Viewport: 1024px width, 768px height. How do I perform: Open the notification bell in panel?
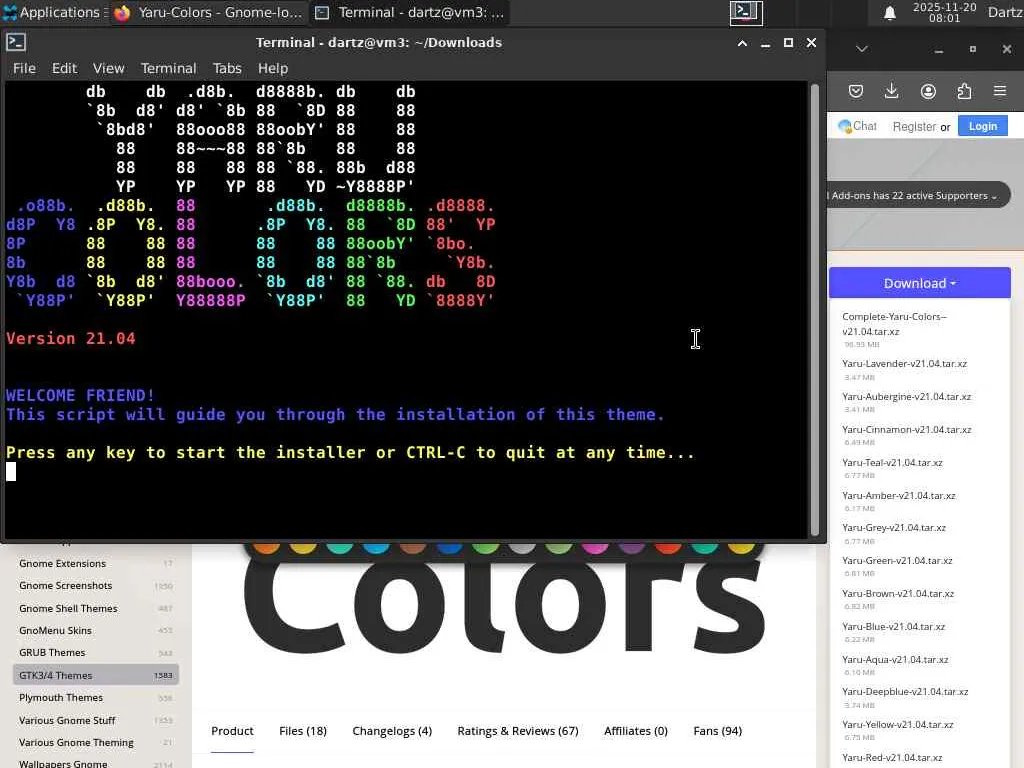point(889,13)
